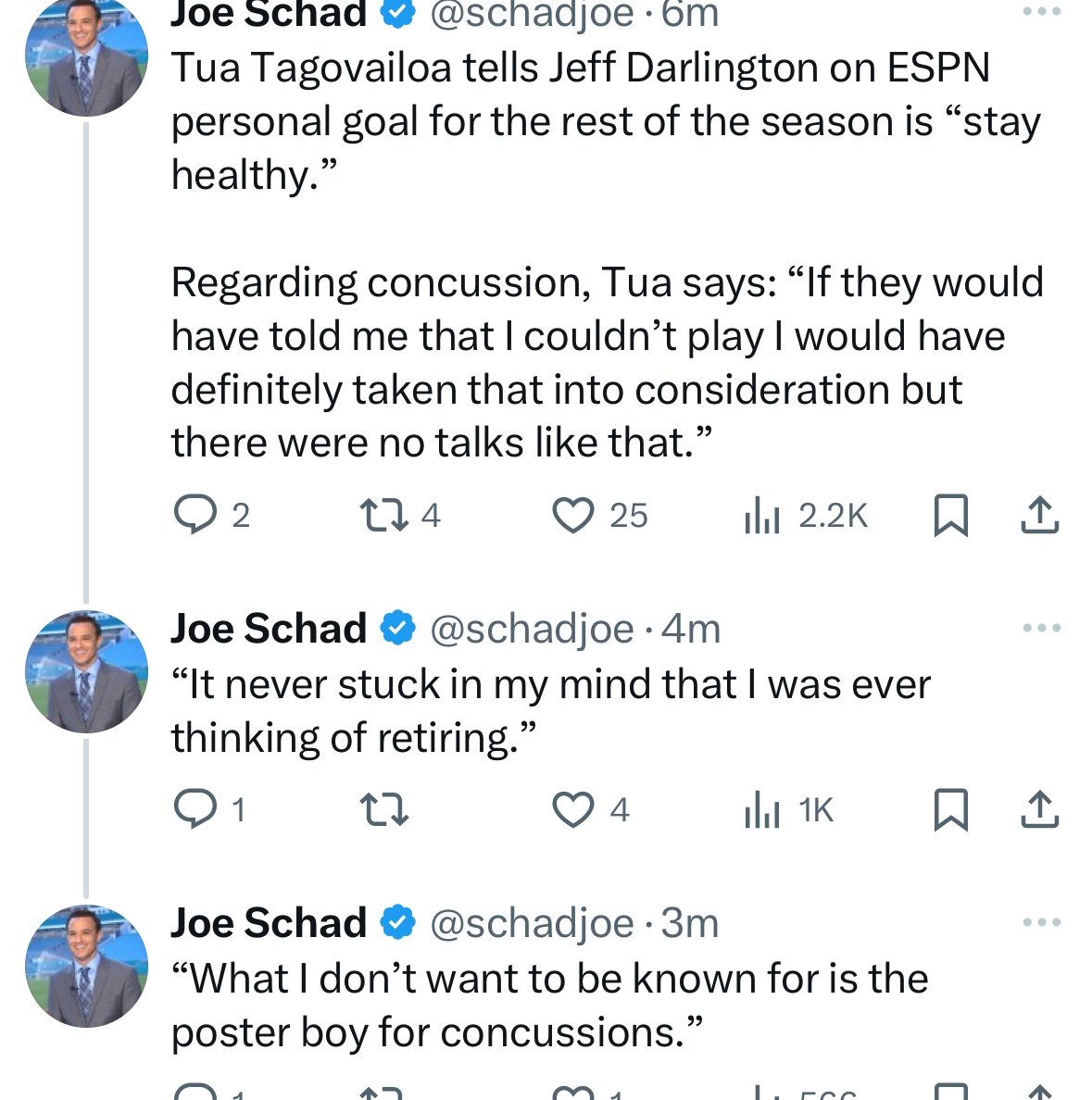Open Joe Schad's avatar on the 4m tweet
Image resolution: width=1092 pixels, height=1100 pixels.
pos(86,671)
